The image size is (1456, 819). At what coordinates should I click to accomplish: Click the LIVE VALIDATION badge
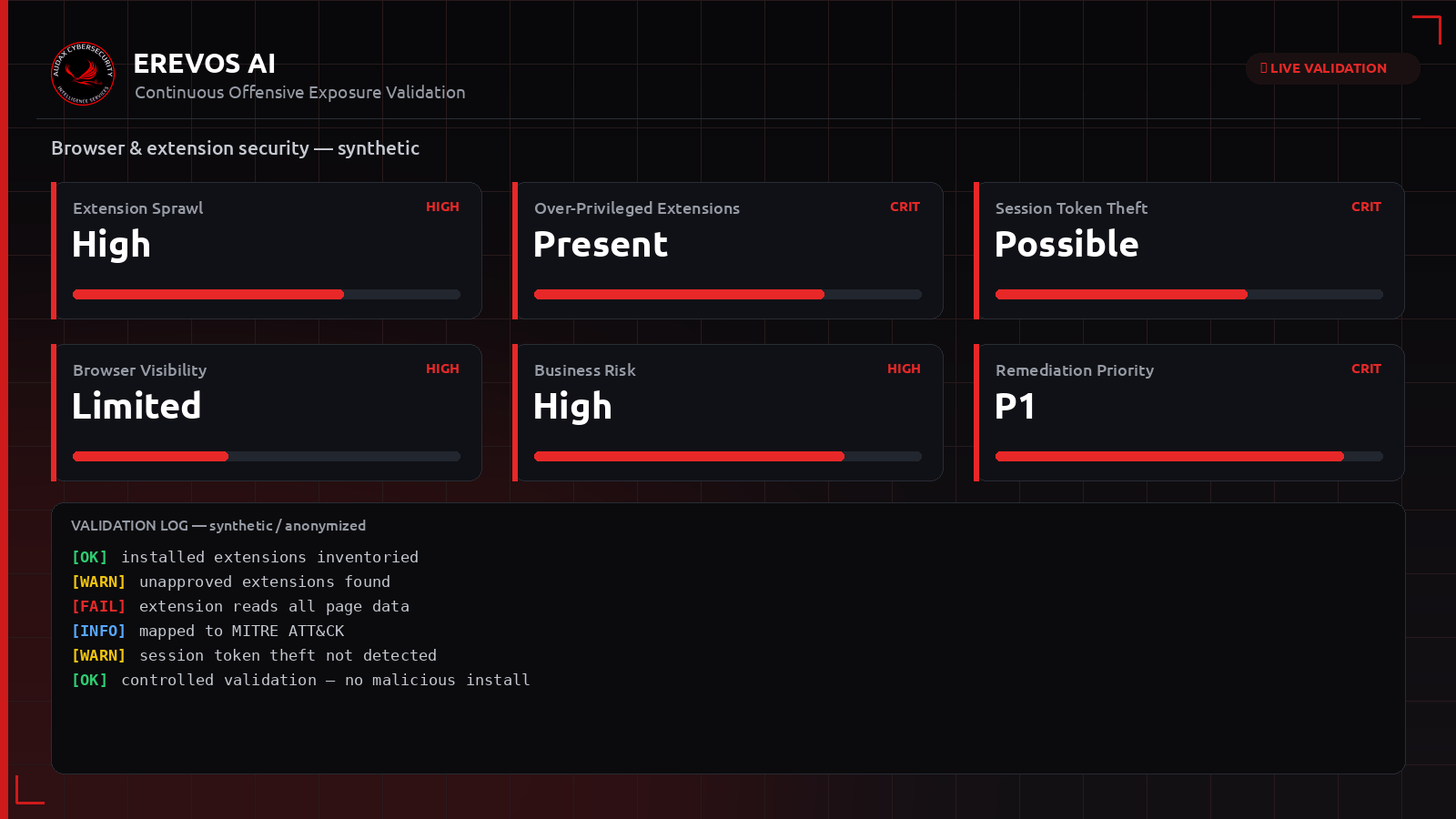point(1332,68)
